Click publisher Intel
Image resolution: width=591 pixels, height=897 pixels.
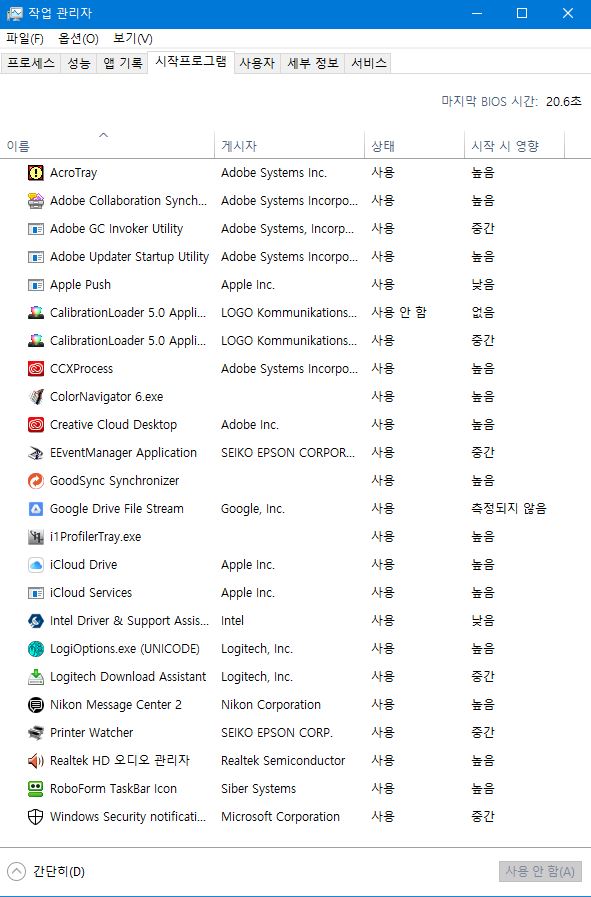click(x=232, y=621)
